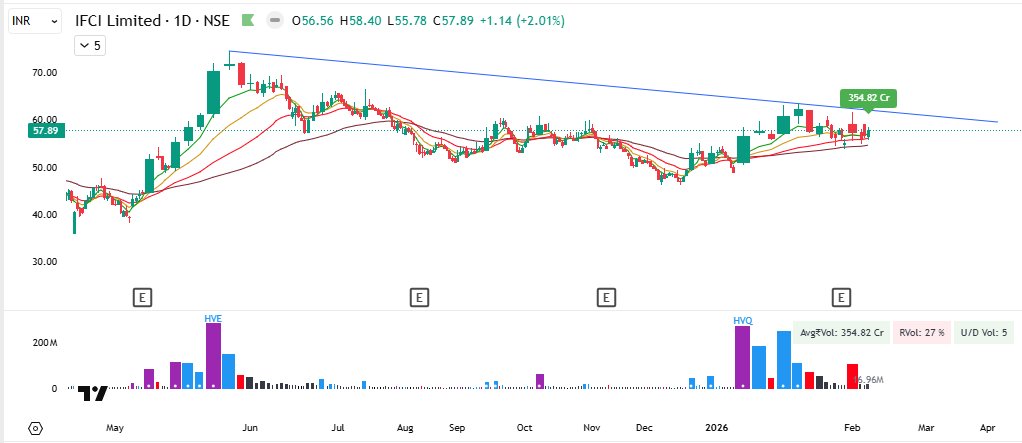Click the Jun time axis label
Image resolution: width=1022 pixels, height=443 pixels.
click(250, 428)
